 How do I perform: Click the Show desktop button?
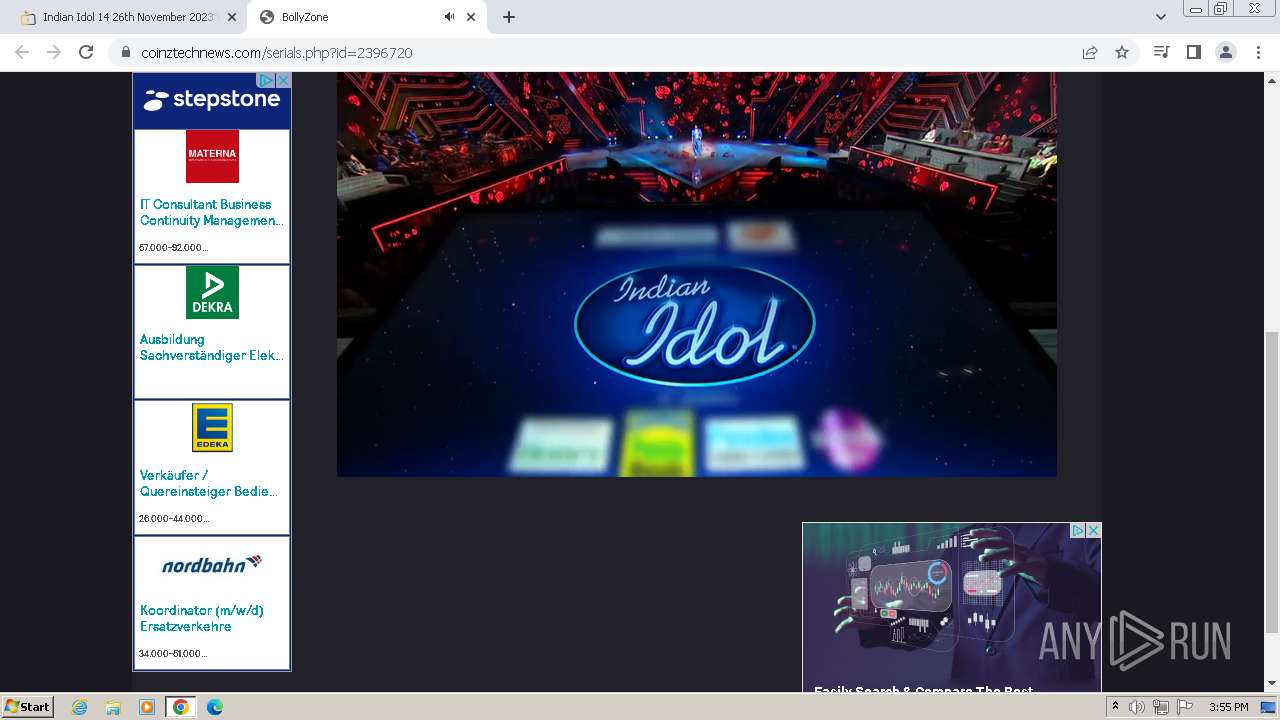point(1269,707)
